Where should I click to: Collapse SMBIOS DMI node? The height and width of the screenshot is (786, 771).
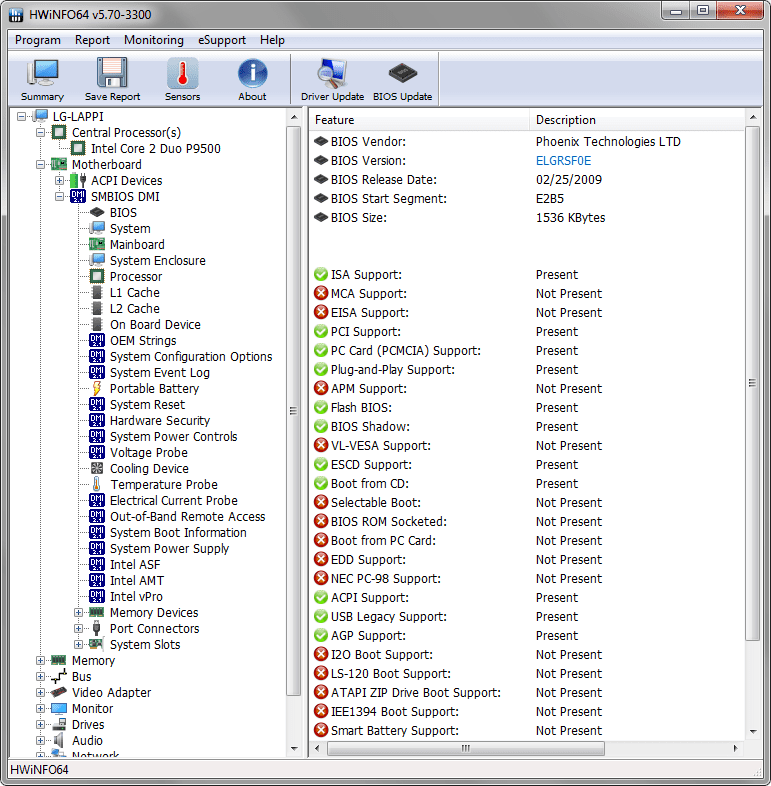click(60, 196)
